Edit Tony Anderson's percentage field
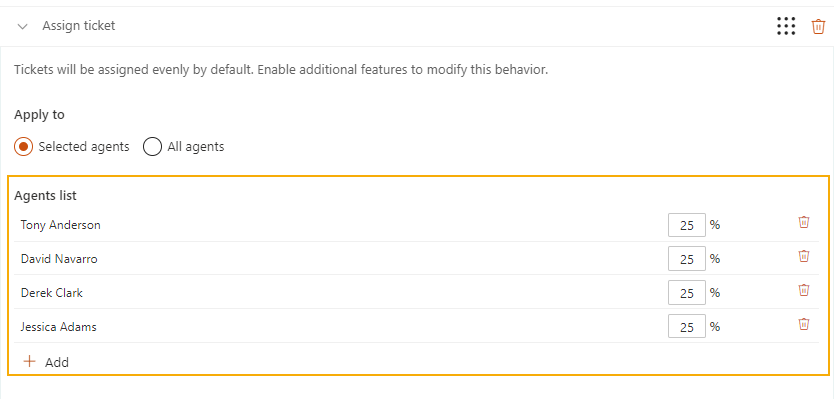Viewport: 837px width, 399px height. pyautogui.click(x=686, y=225)
